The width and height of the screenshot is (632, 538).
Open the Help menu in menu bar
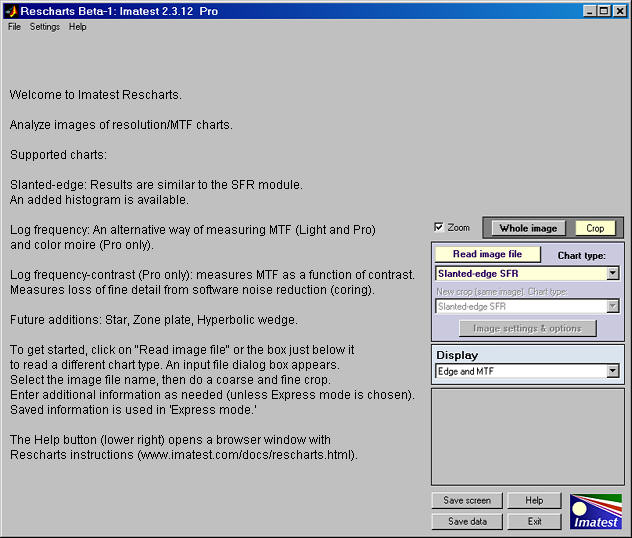tap(77, 27)
